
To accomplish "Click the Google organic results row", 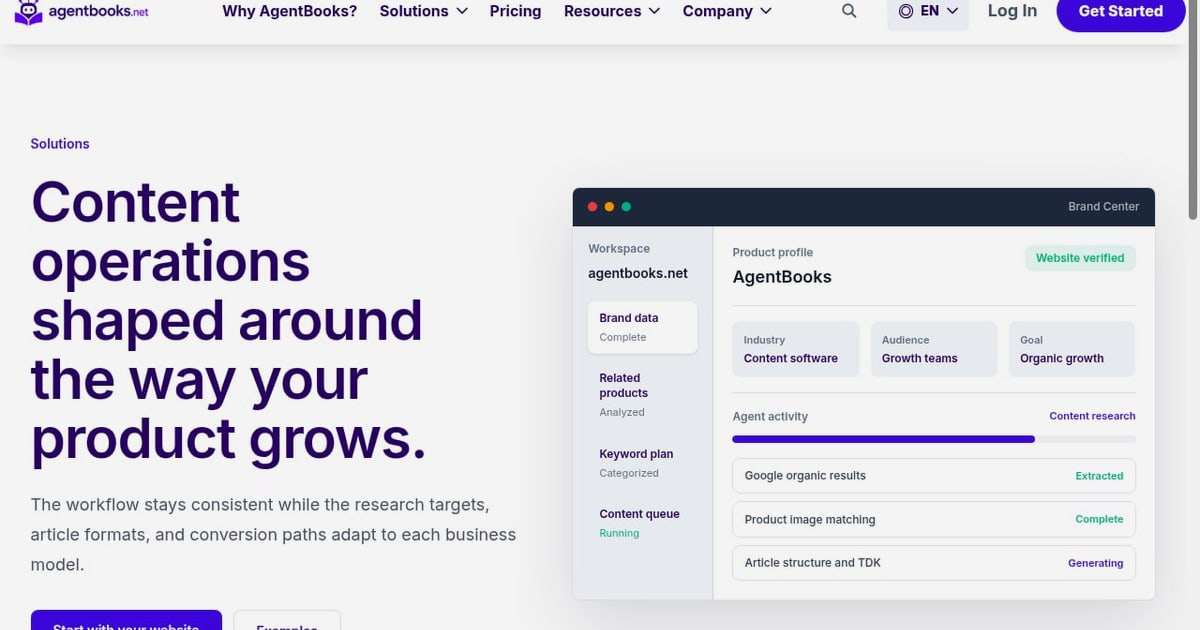I will click(934, 476).
